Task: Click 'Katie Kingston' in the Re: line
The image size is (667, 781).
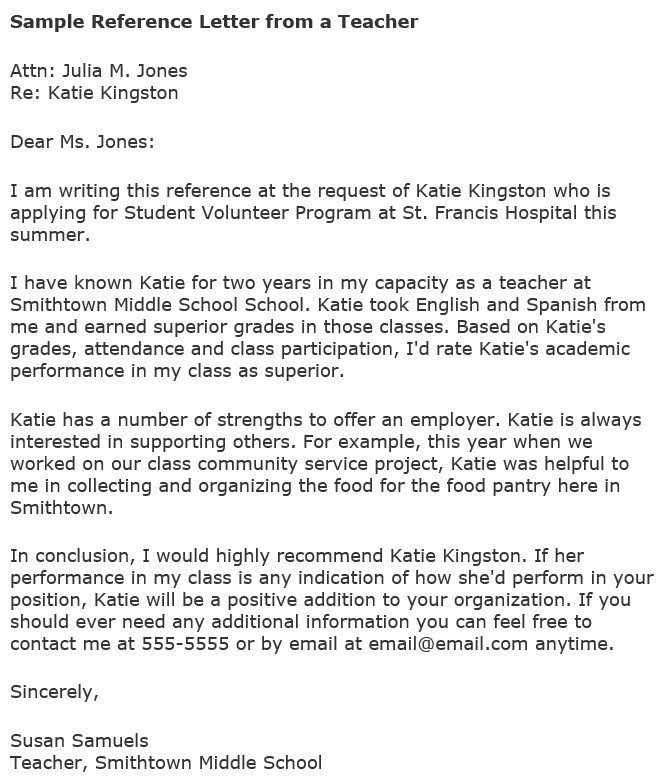Action: tap(113, 93)
